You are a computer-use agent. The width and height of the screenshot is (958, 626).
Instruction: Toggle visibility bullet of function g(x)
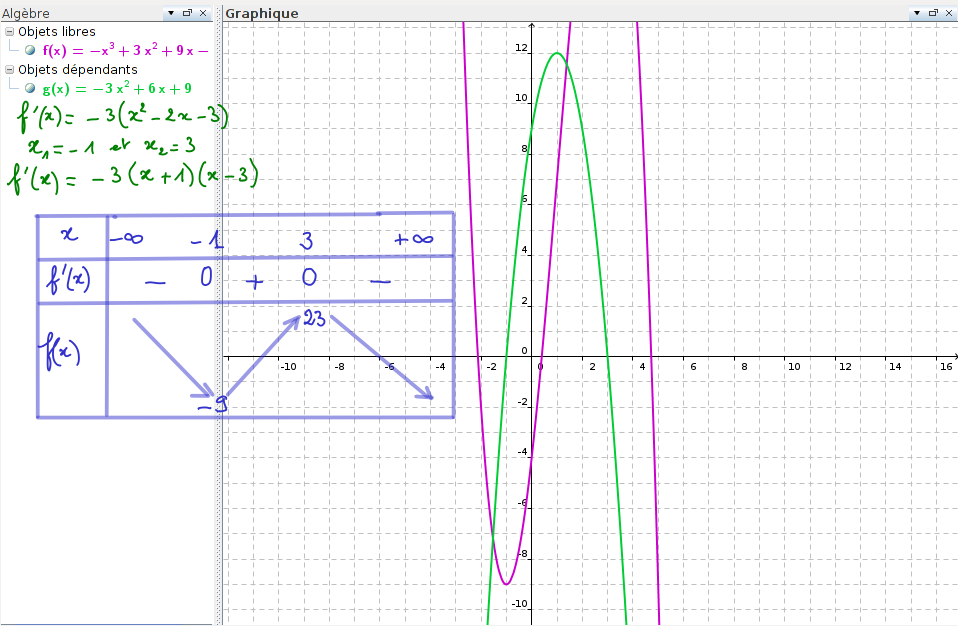coord(30,88)
